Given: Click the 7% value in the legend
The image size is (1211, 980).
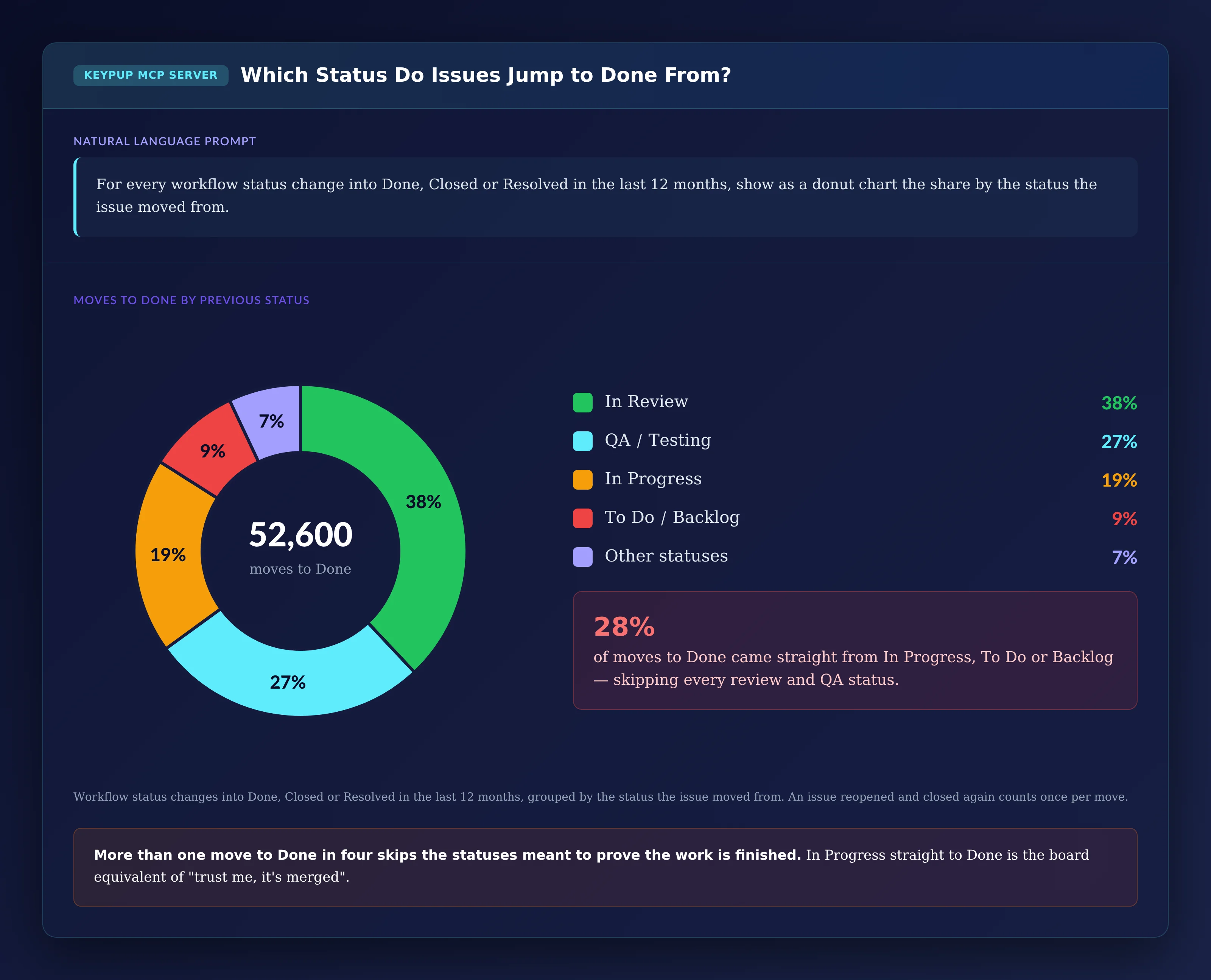Looking at the screenshot, I should point(1124,558).
